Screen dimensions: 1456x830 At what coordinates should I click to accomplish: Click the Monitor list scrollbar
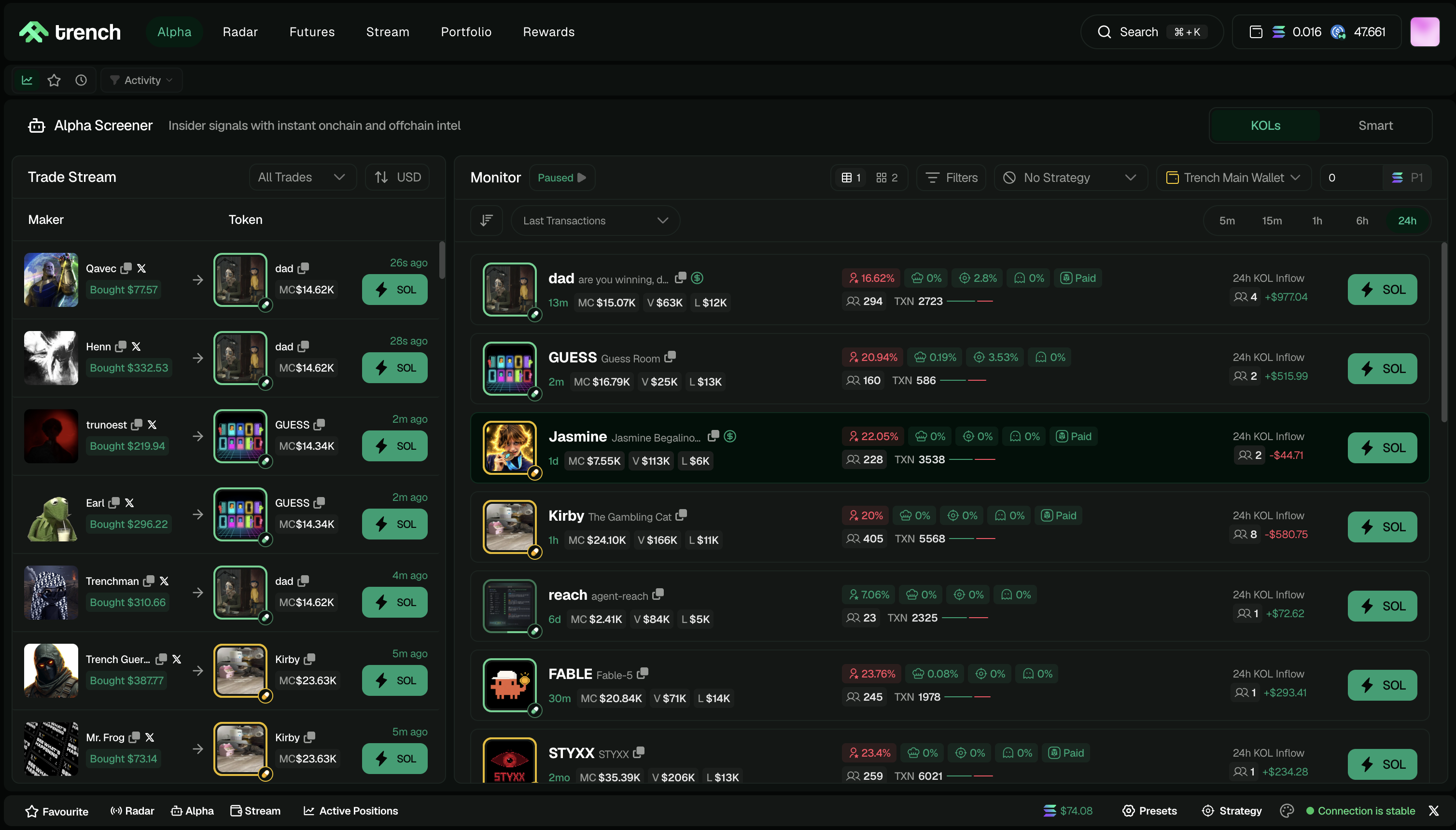[1444, 332]
